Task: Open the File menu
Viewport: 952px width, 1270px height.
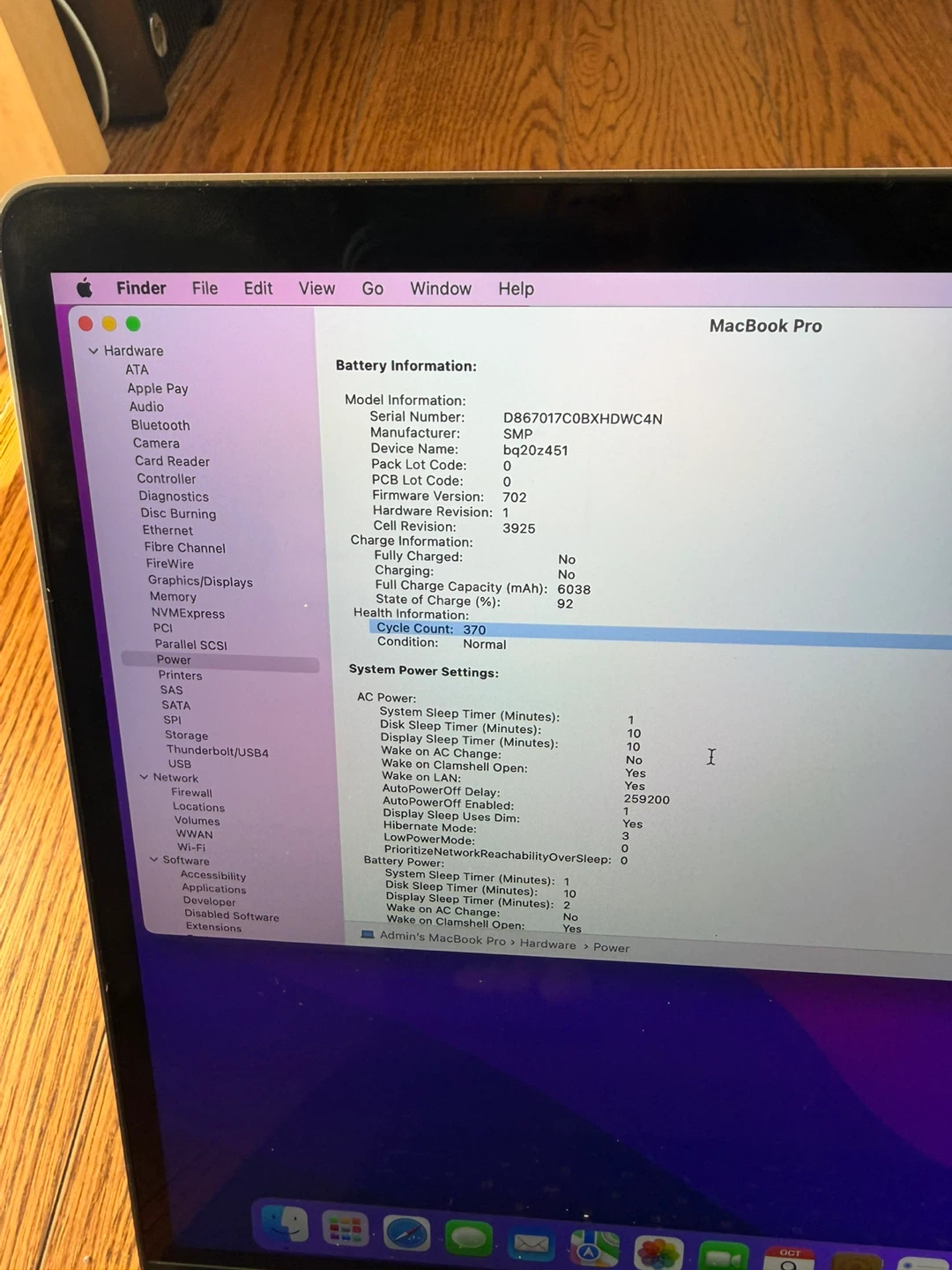Action: 205,288
